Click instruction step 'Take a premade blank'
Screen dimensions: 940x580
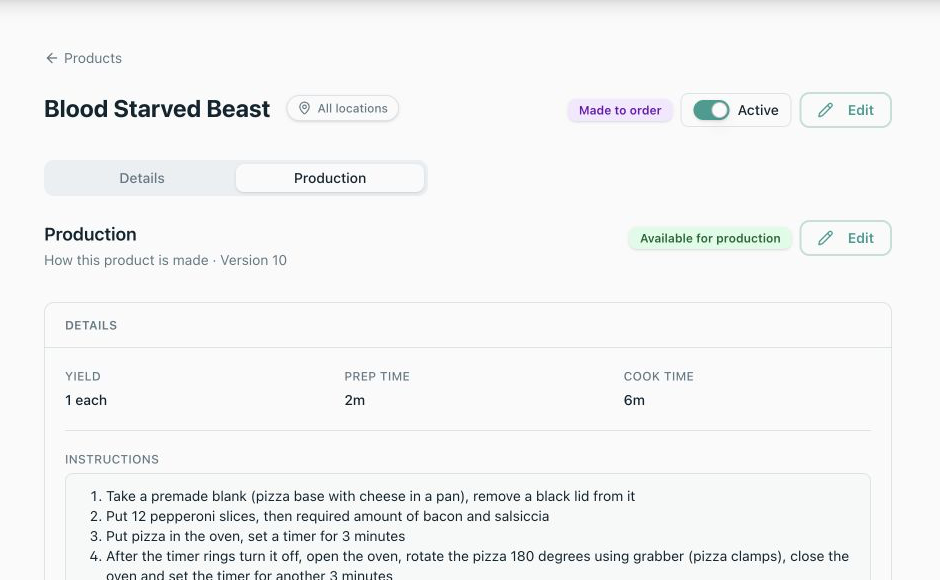point(370,496)
